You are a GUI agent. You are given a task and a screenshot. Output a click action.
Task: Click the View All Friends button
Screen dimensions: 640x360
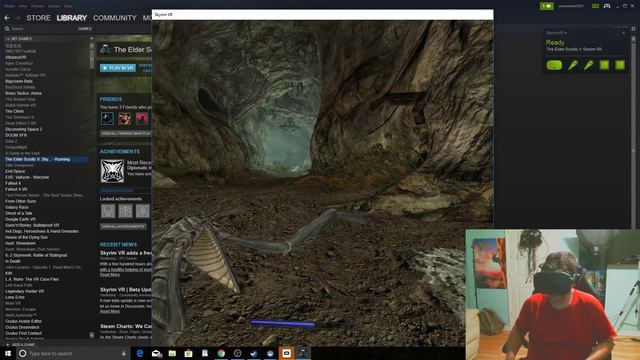[x=126, y=133]
